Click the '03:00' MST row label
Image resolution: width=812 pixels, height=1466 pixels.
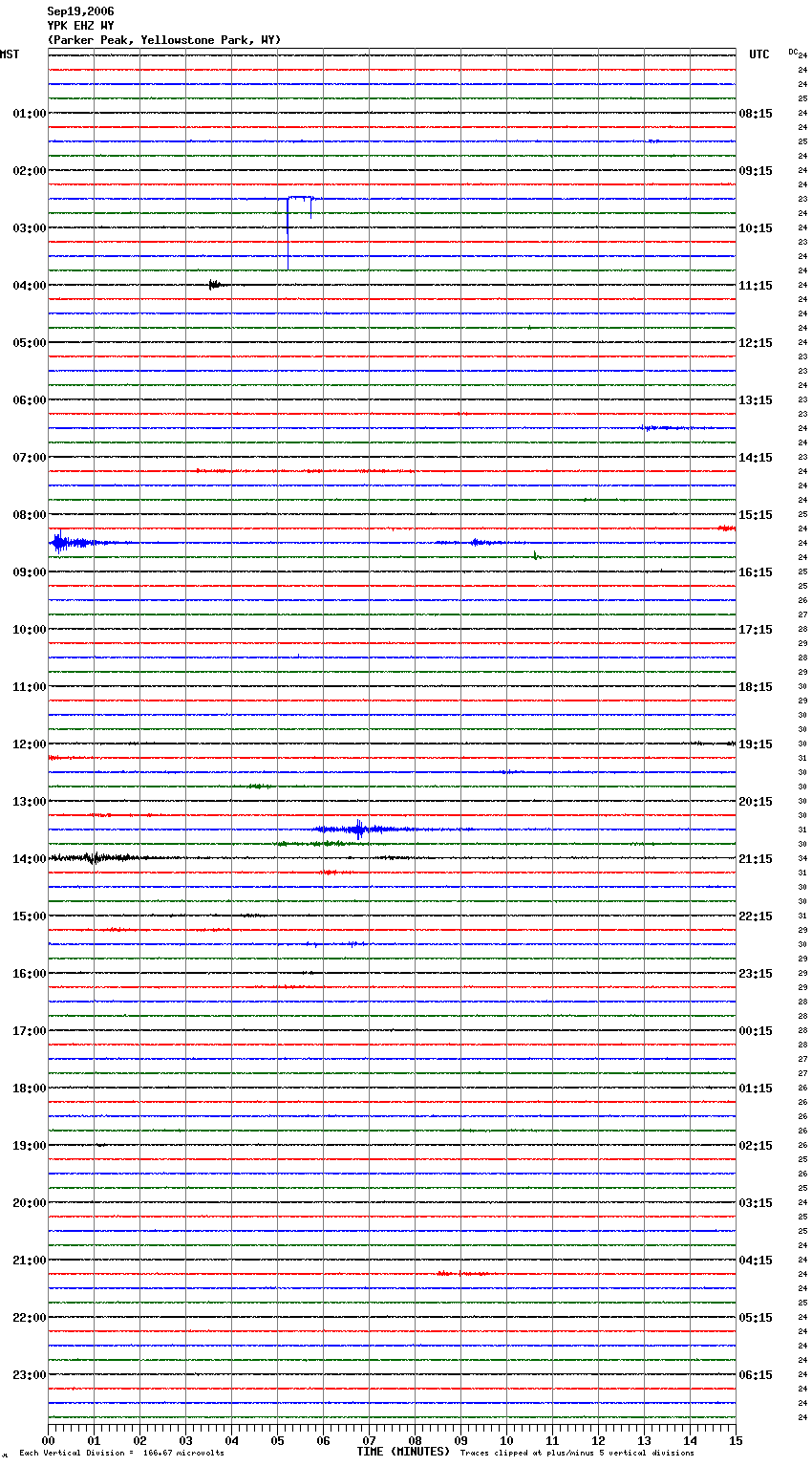click(x=30, y=228)
